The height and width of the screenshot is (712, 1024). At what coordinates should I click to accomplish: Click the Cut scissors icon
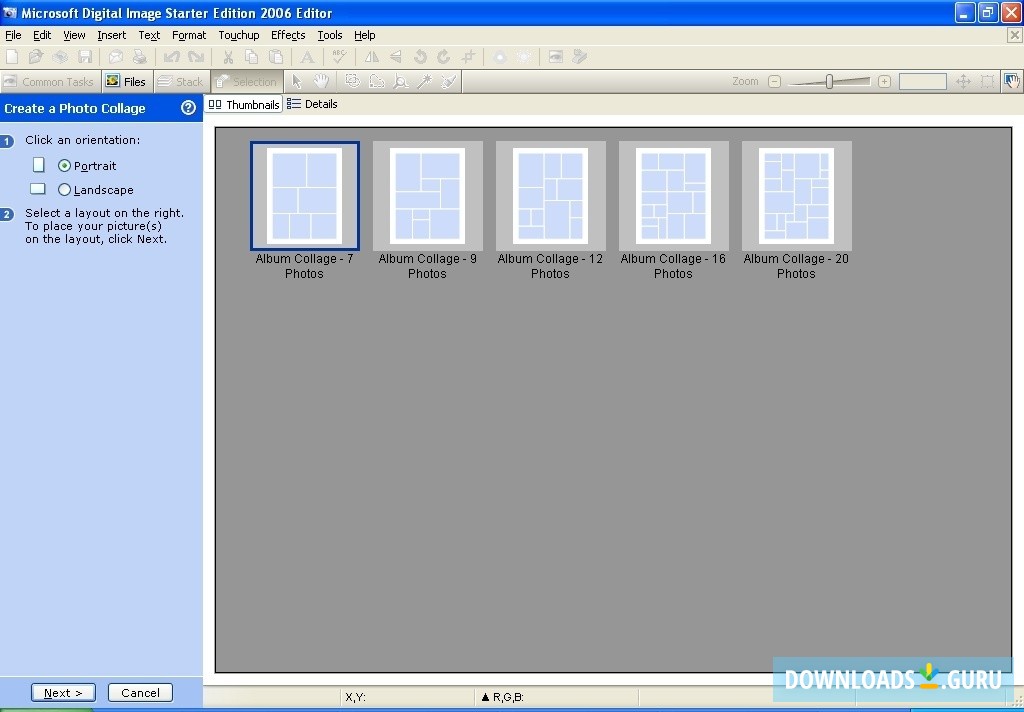(x=228, y=57)
